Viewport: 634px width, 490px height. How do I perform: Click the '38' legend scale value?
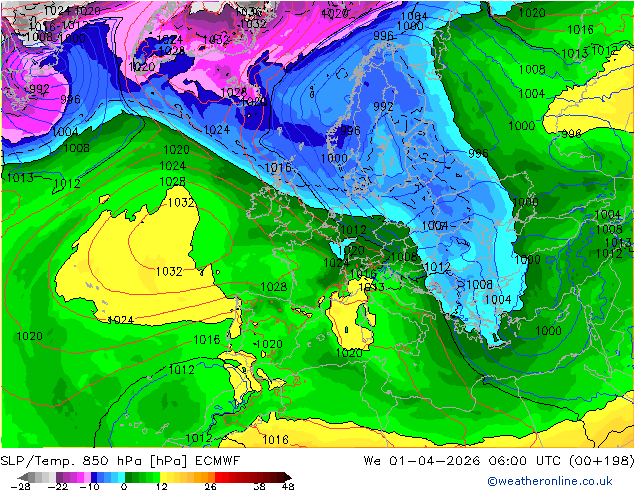tap(260, 486)
